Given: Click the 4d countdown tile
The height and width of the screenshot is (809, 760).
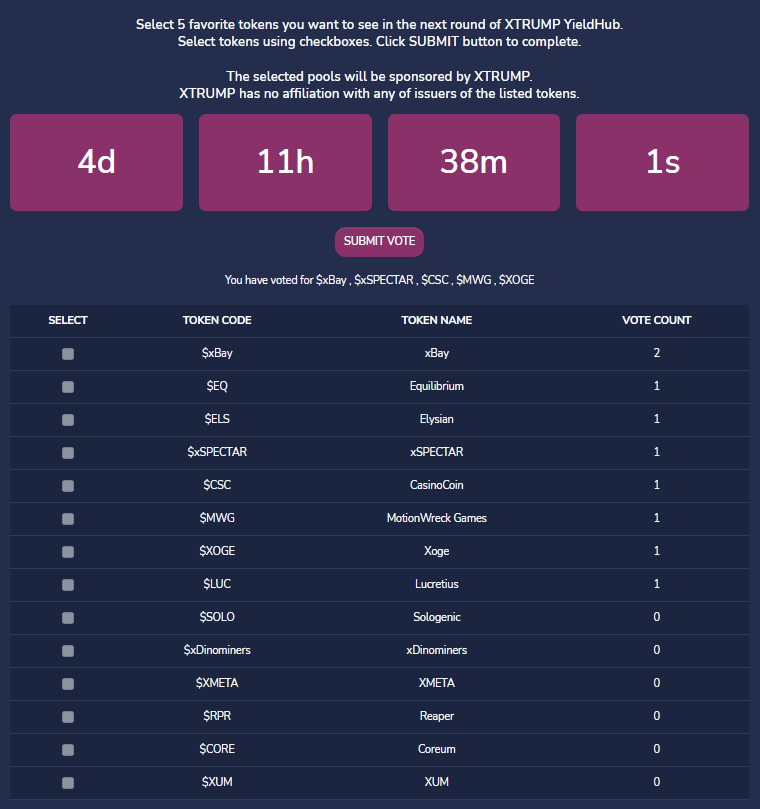Looking at the screenshot, I should pyautogui.click(x=96, y=163).
